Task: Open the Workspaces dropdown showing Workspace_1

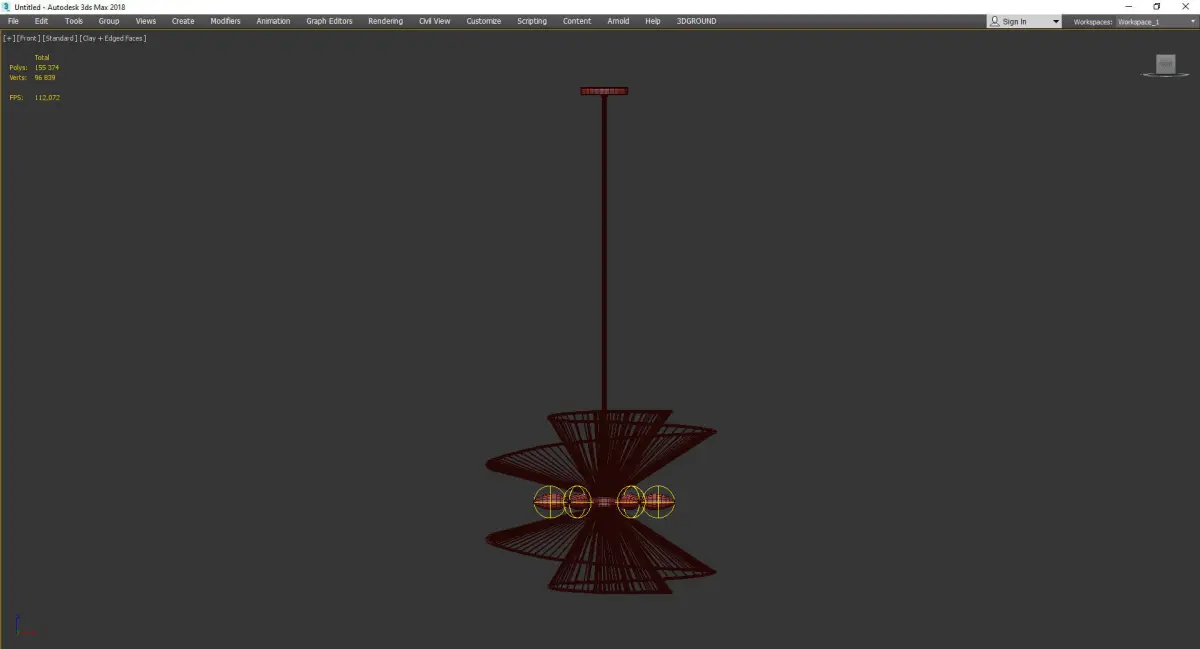Action: coord(1156,21)
